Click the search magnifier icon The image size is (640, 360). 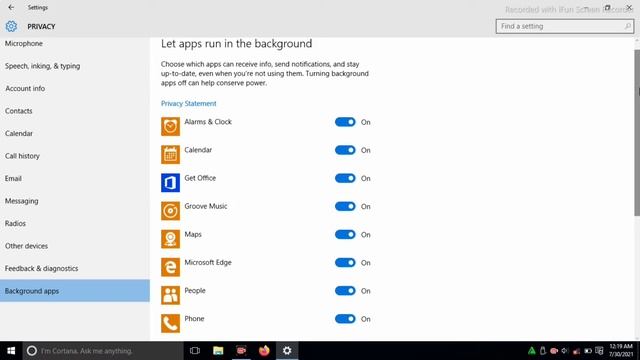[627, 26]
